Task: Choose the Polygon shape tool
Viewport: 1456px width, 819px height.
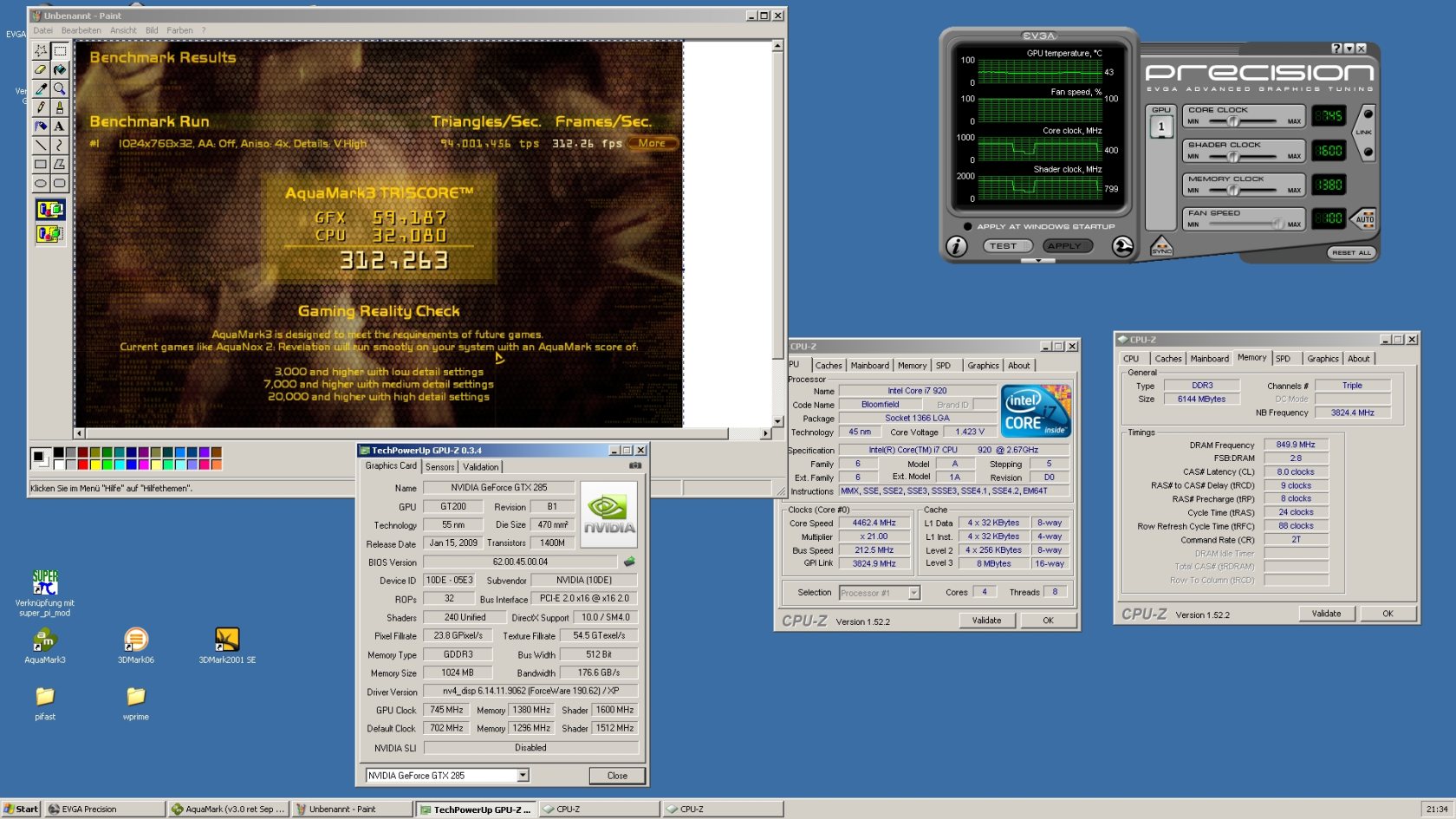Action: coord(60,165)
